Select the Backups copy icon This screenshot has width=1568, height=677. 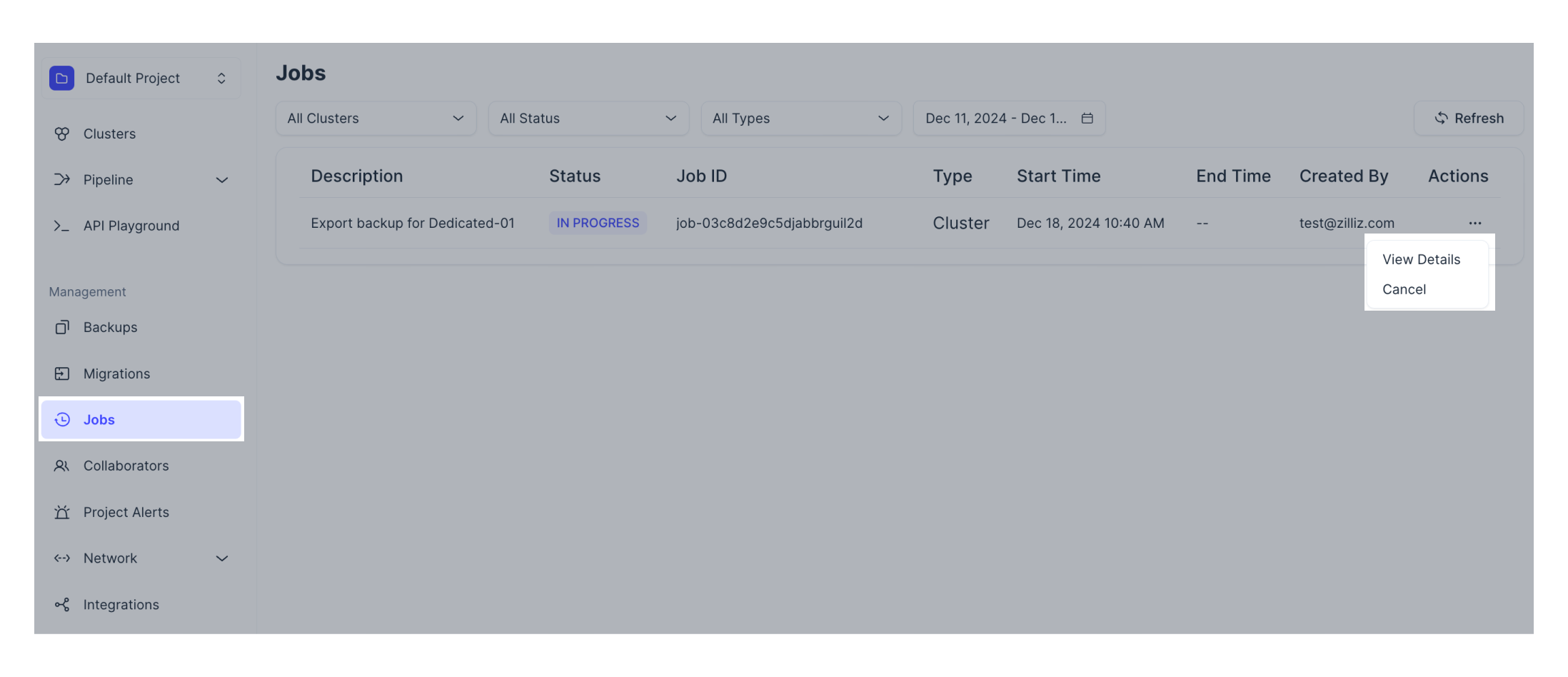[62, 327]
